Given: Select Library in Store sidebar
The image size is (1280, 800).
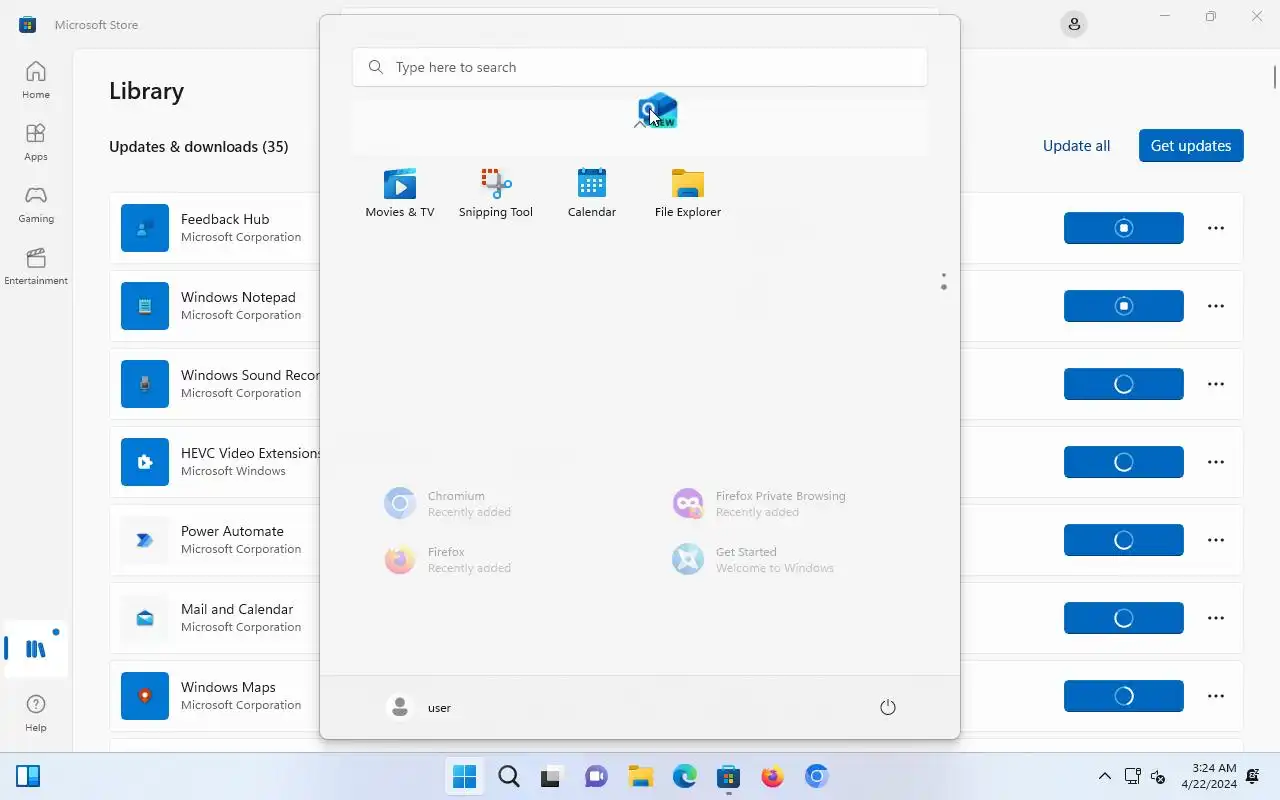Looking at the screenshot, I should coord(36,649).
